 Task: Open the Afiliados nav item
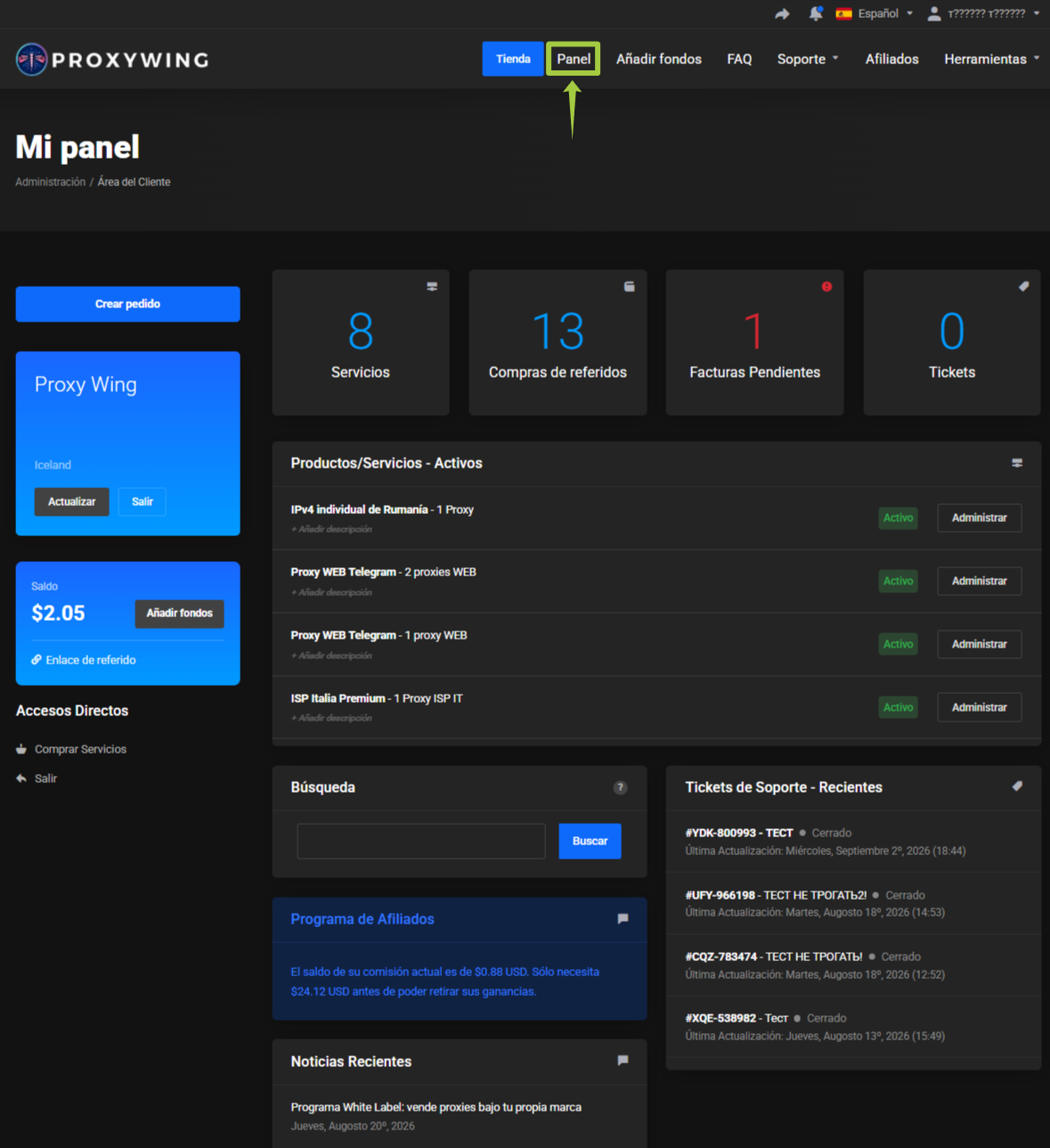(x=891, y=59)
